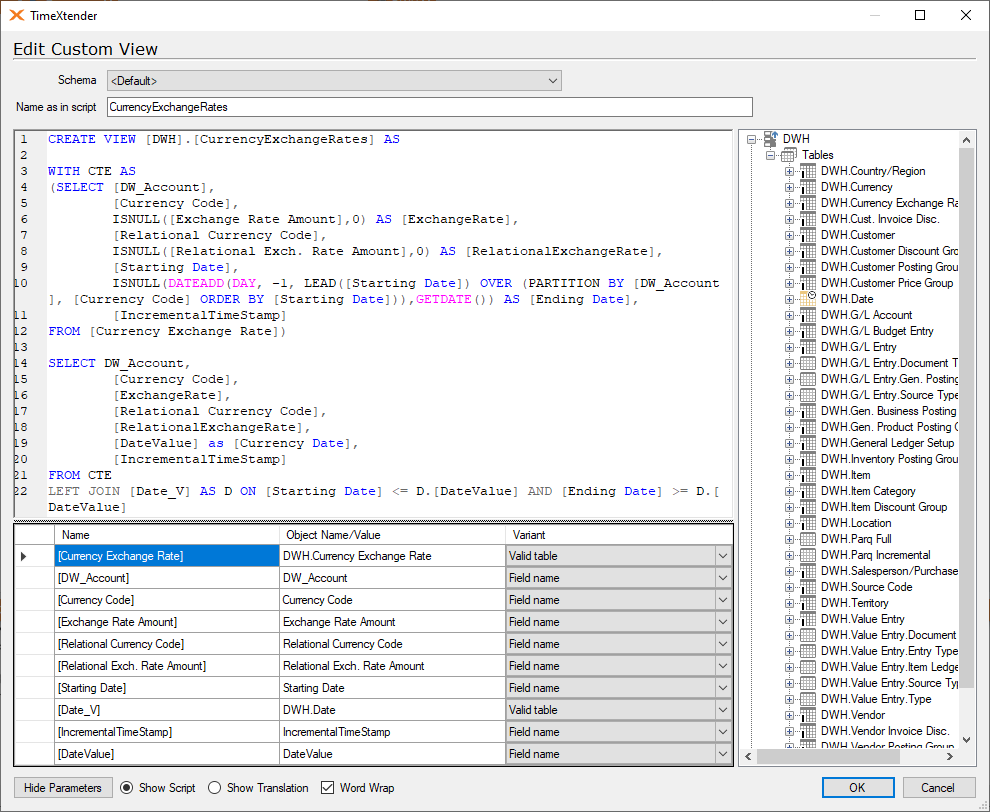
Task: Open Variant dropdown for [Currency Code] row
Action: [723, 600]
